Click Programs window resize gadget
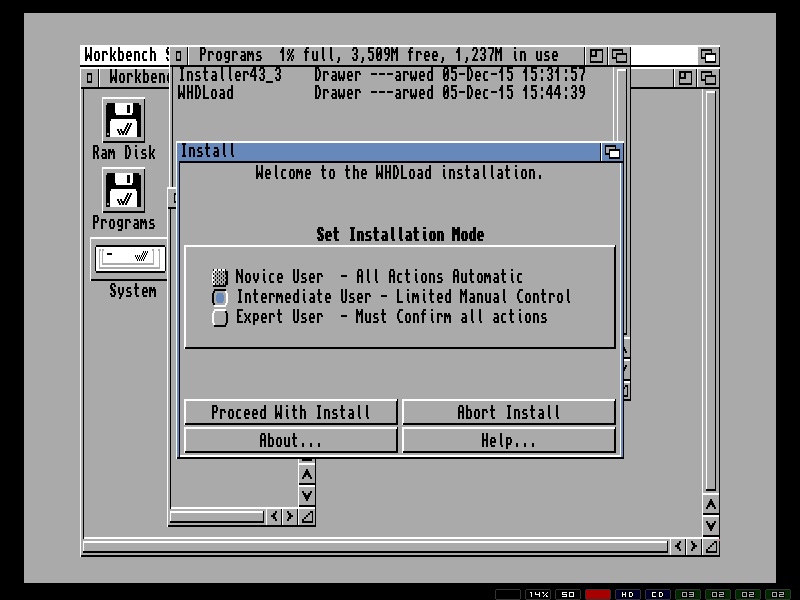This screenshot has height=600, width=800. click(307, 516)
